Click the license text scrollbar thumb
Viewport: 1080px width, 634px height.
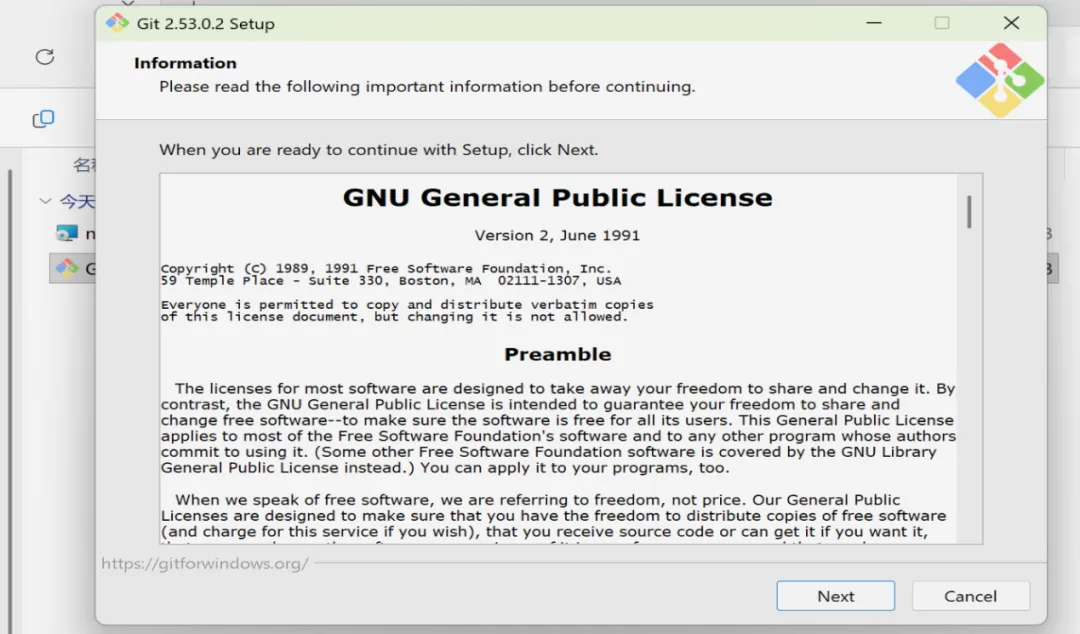(x=969, y=212)
